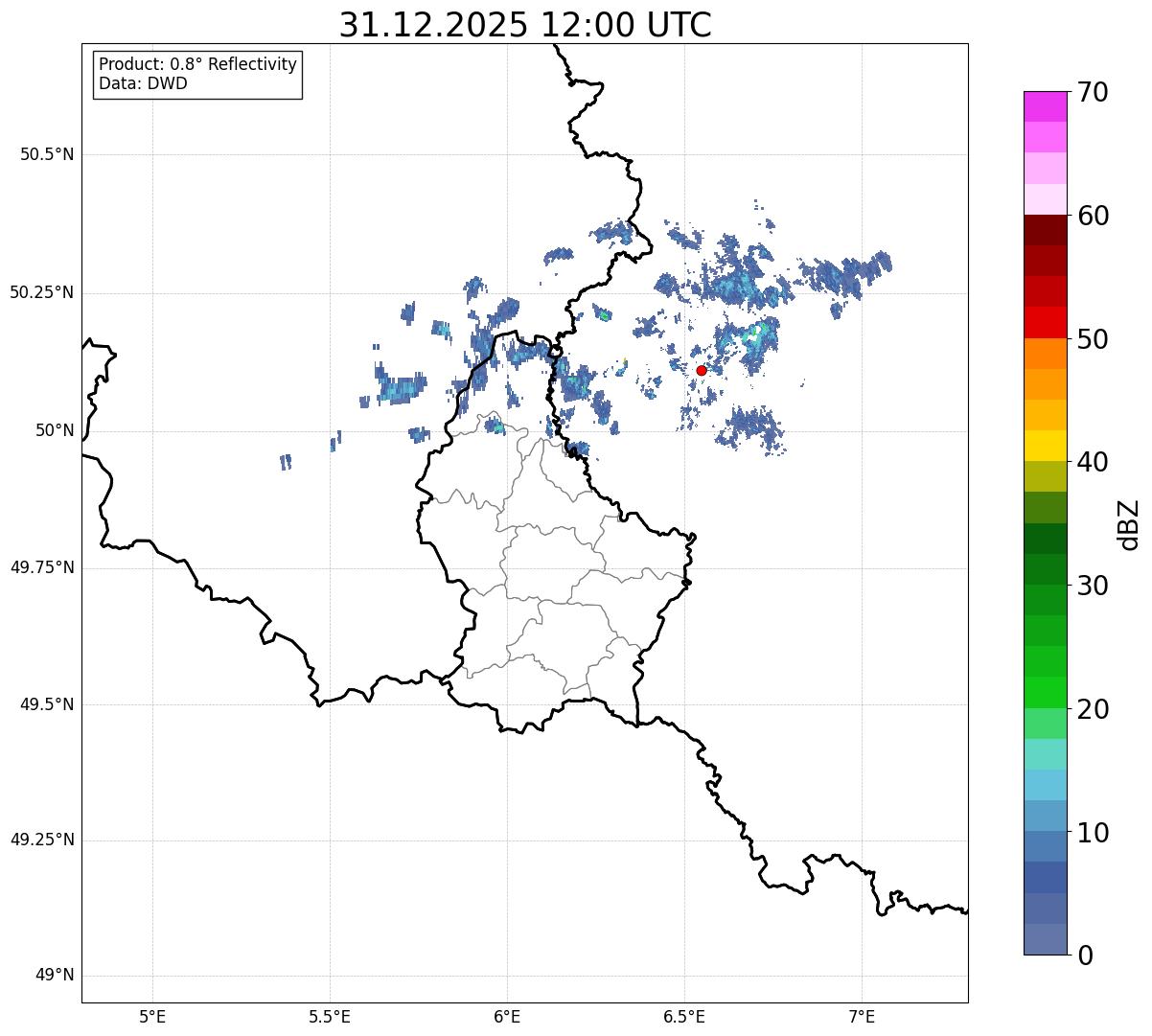1152x1036 pixels.
Task: Select the plot title 31.12.2025 12:00 UTC
Action: point(525,25)
